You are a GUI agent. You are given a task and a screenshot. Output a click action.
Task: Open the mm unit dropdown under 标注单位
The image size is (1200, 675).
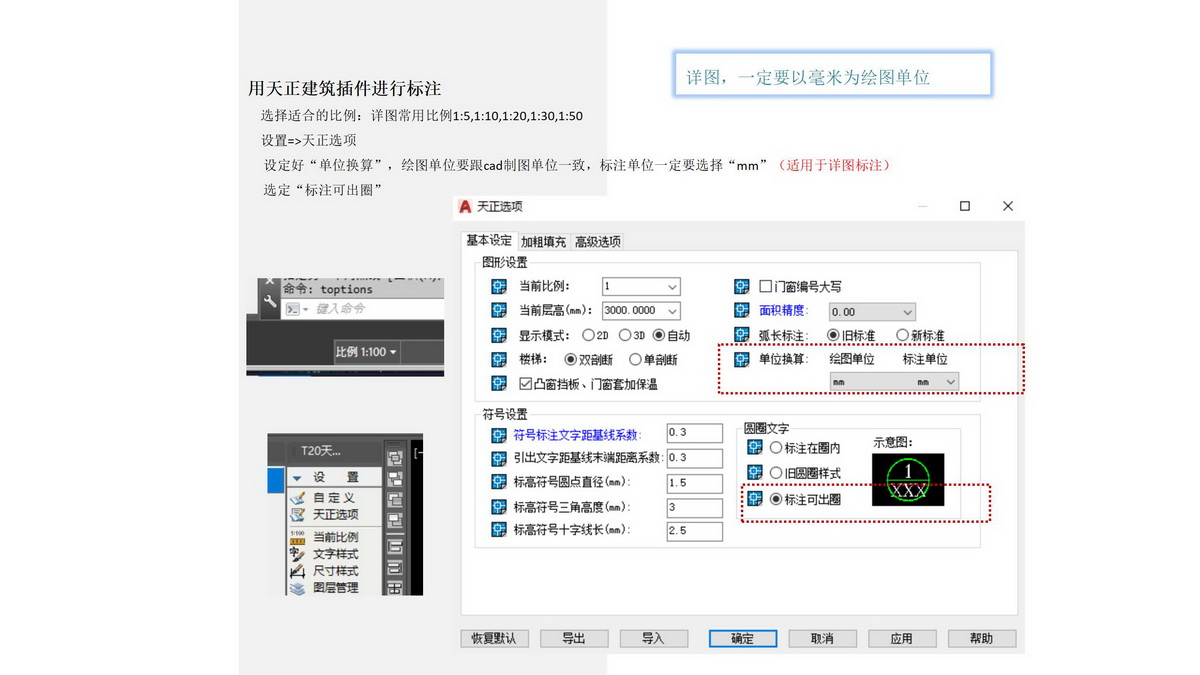pyautogui.click(x=949, y=381)
